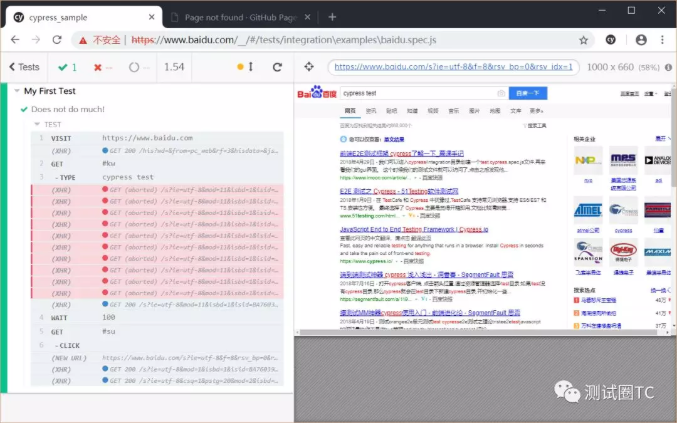Click the Digi-Key logo thumbnail
Screen dimensions: 678x424
click(x=623, y=252)
